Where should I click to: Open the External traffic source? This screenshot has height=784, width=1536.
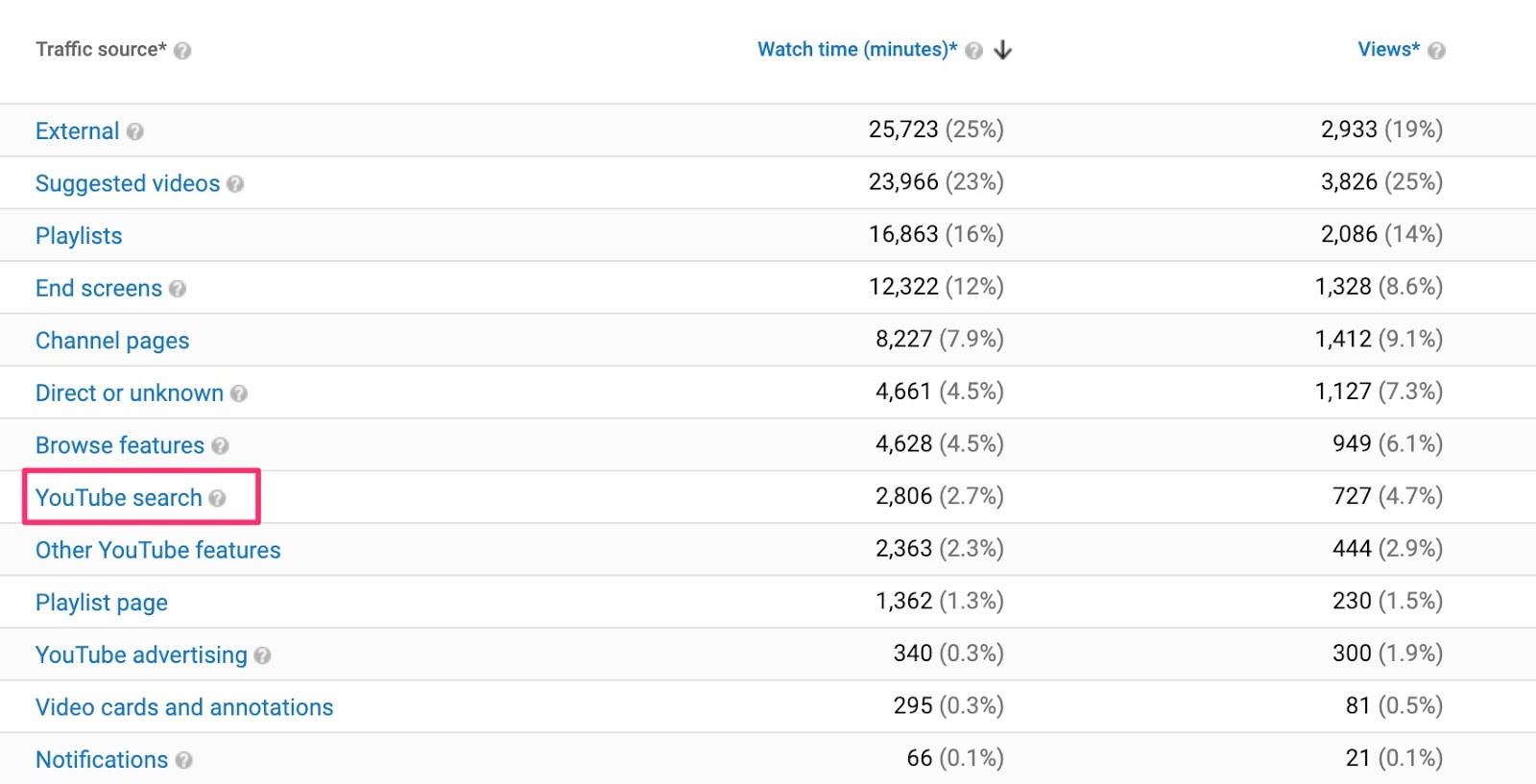click(x=76, y=131)
